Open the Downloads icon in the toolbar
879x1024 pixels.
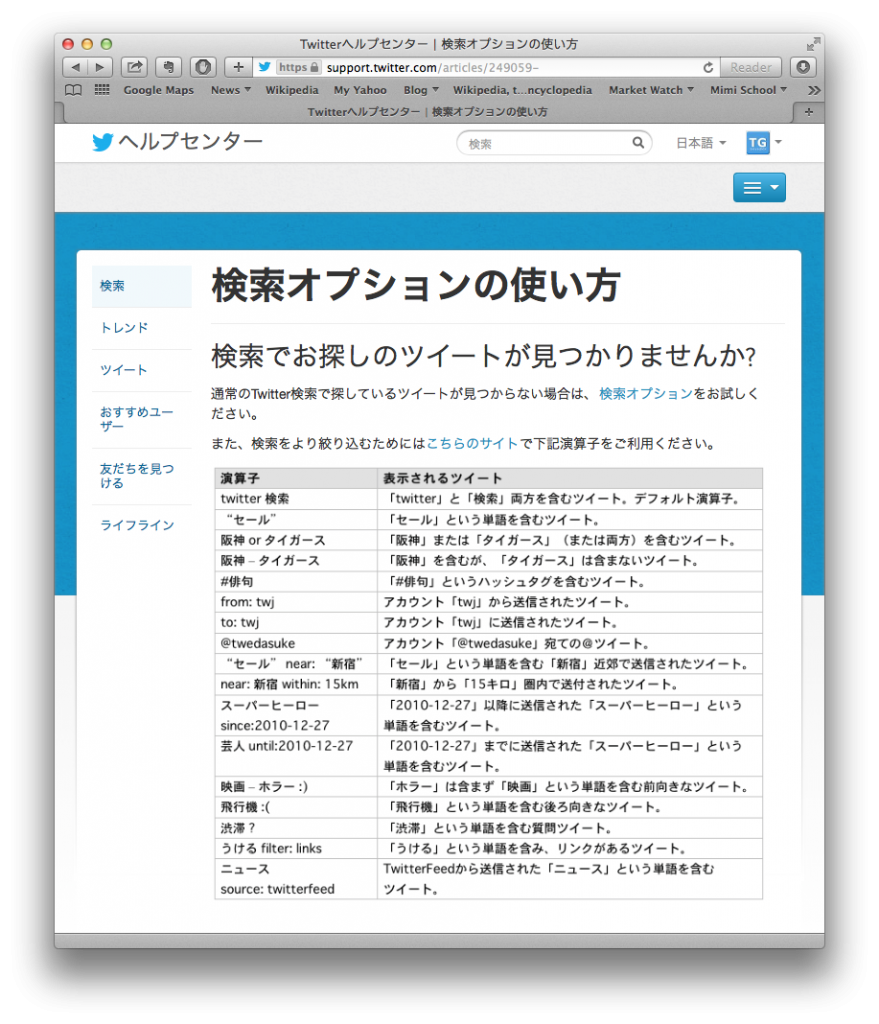(803, 67)
